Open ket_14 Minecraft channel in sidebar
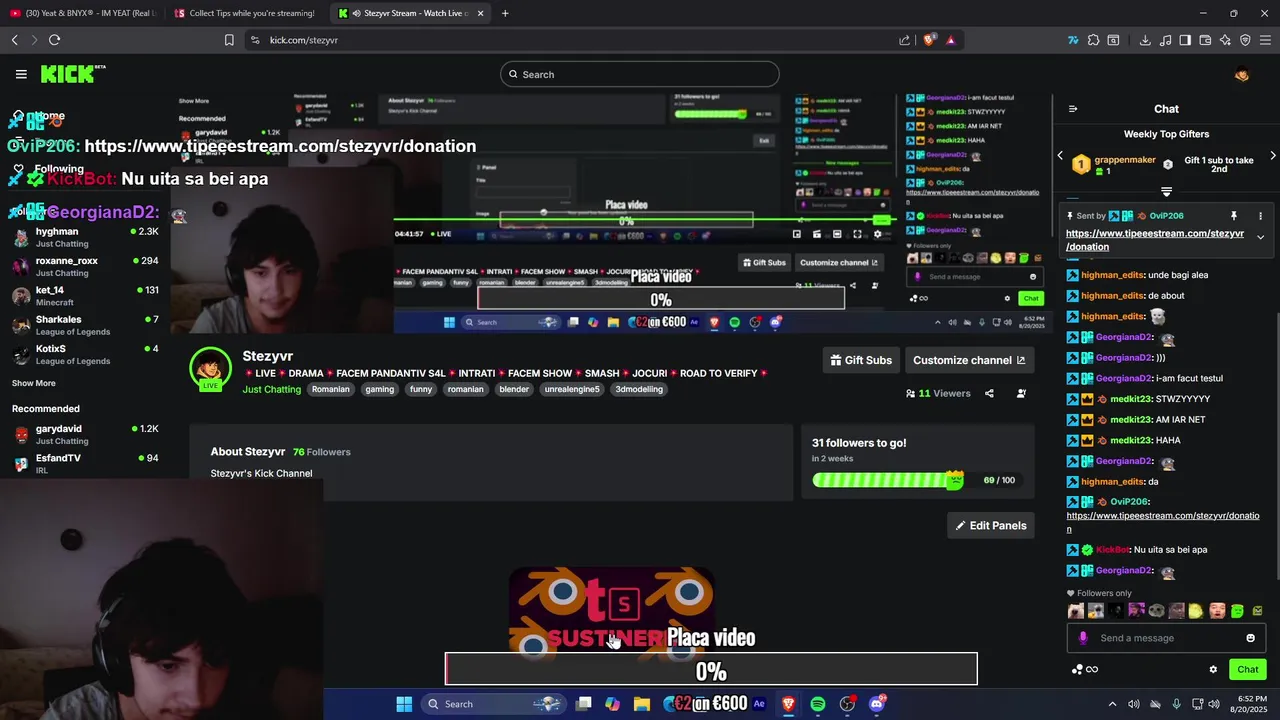The height and width of the screenshot is (720, 1280). click(x=85, y=296)
